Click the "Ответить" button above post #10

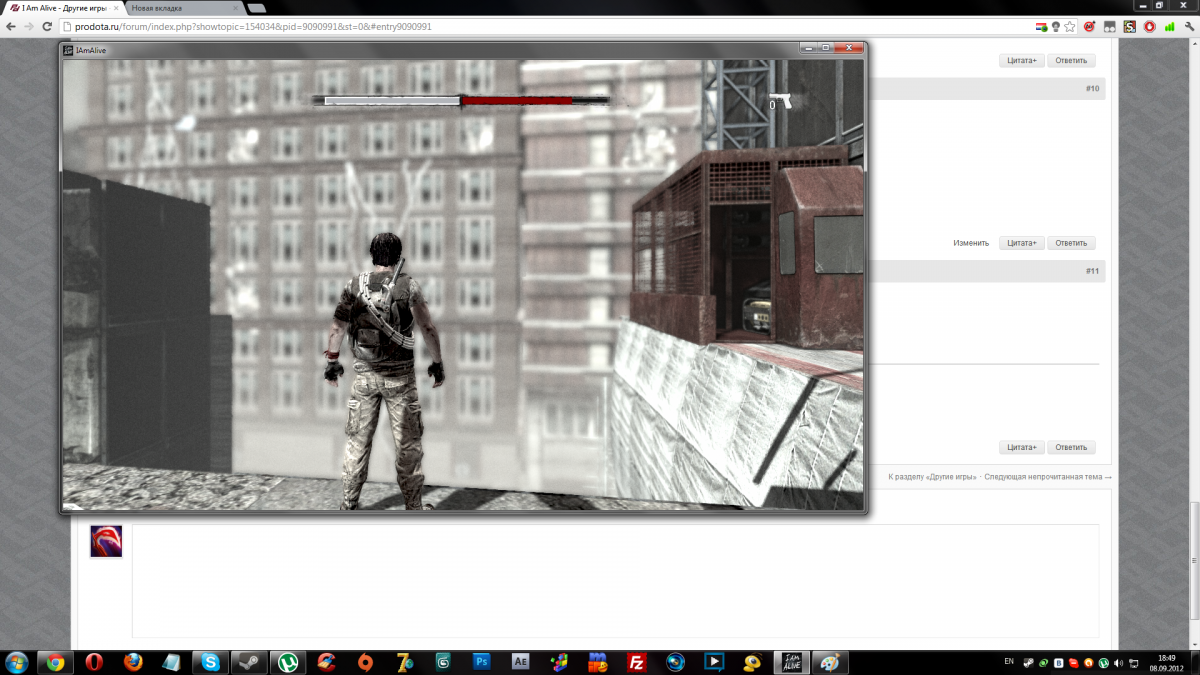pyautogui.click(x=1071, y=61)
